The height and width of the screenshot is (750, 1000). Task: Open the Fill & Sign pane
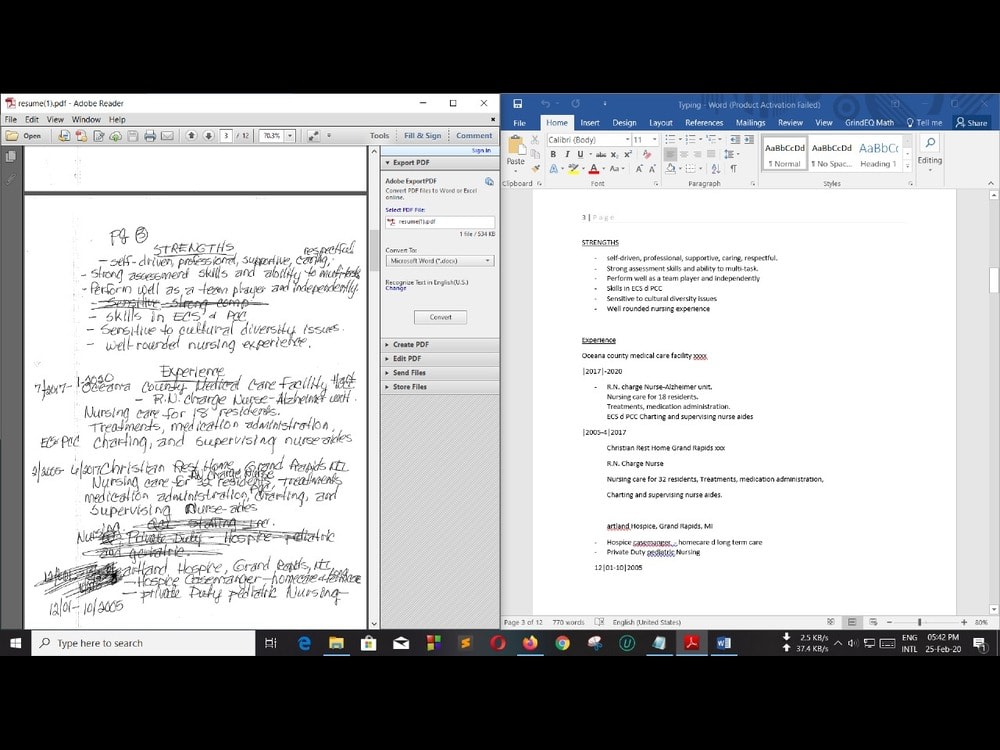click(x=422, y=136)
